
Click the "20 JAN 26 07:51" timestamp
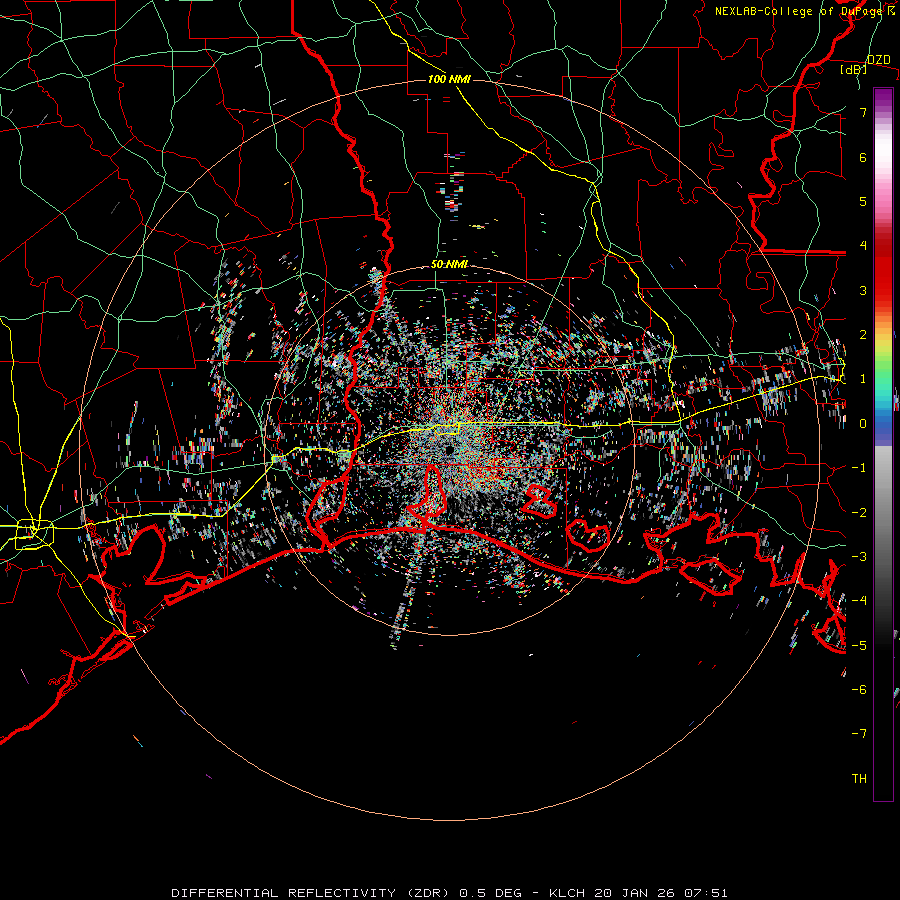[x=661, y=893]
